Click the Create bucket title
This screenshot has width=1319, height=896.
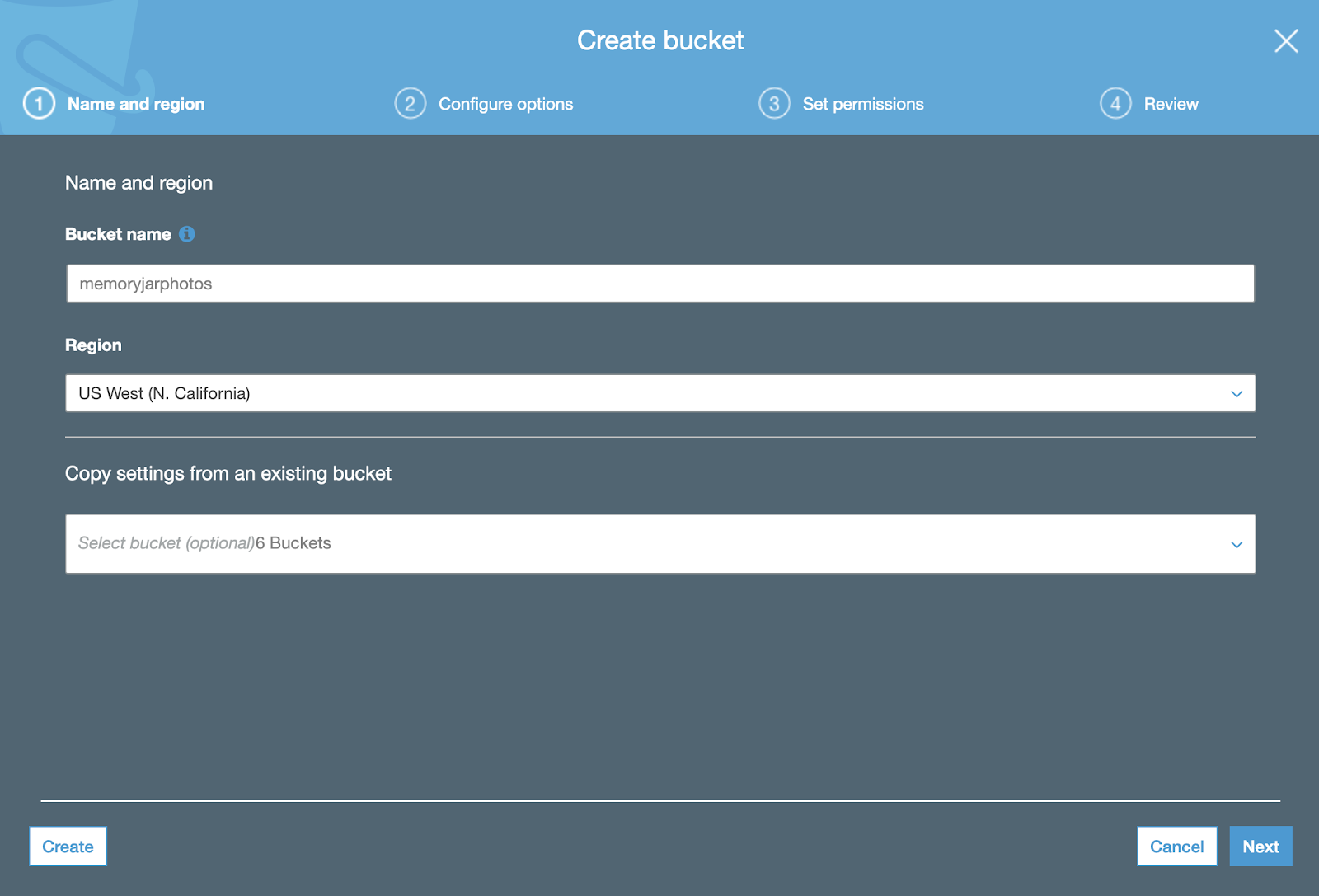coord(660,40)
